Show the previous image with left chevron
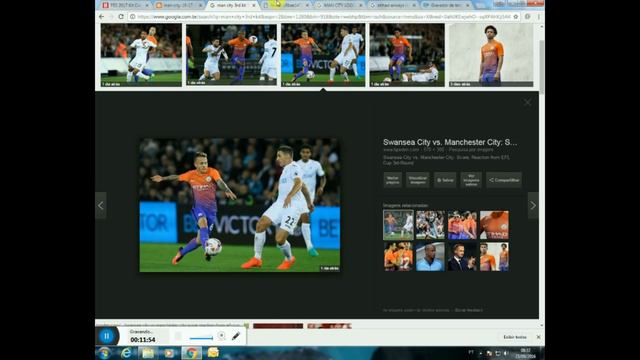The height and width of the screenshot is (360, 640). click(101, 206)
